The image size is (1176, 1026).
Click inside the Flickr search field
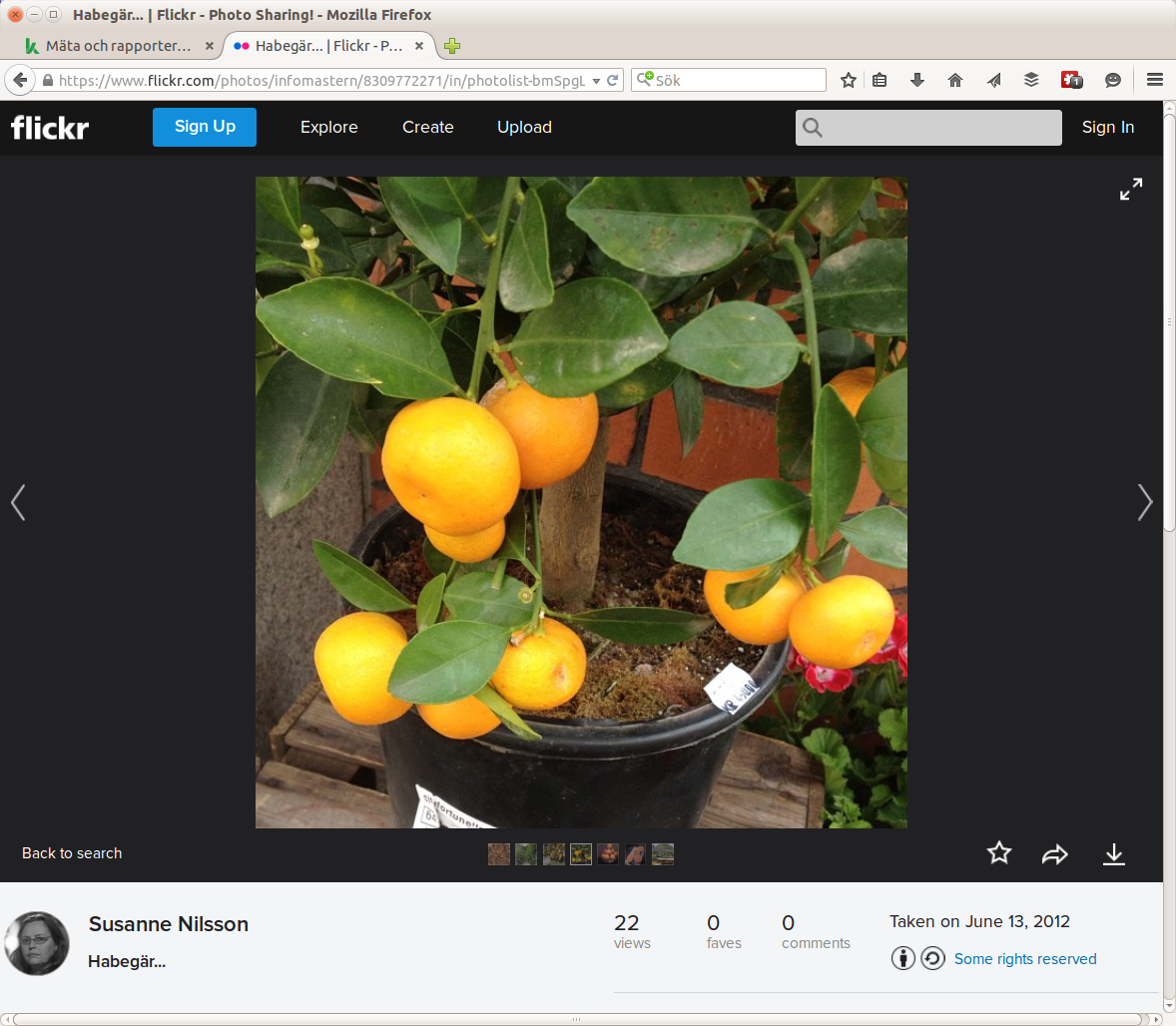(940, 128)
